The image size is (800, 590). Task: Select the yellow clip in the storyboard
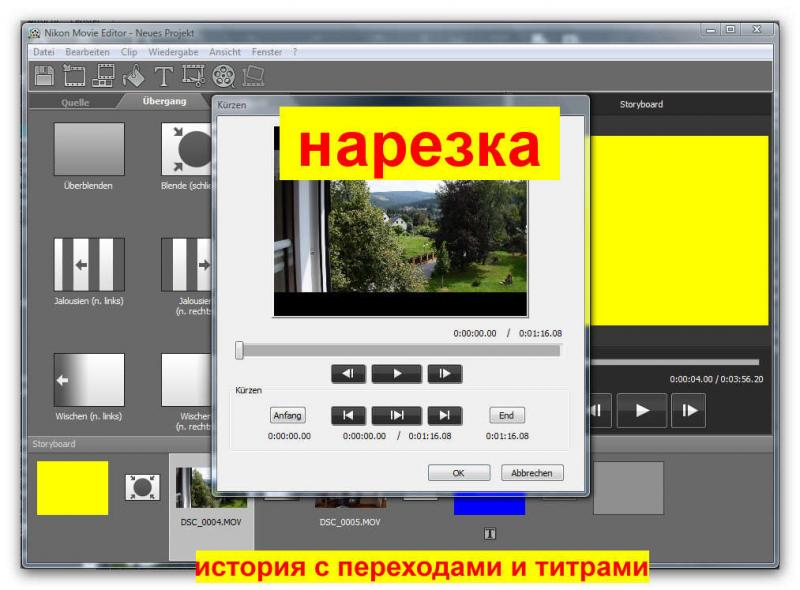[x=72, y=488]
